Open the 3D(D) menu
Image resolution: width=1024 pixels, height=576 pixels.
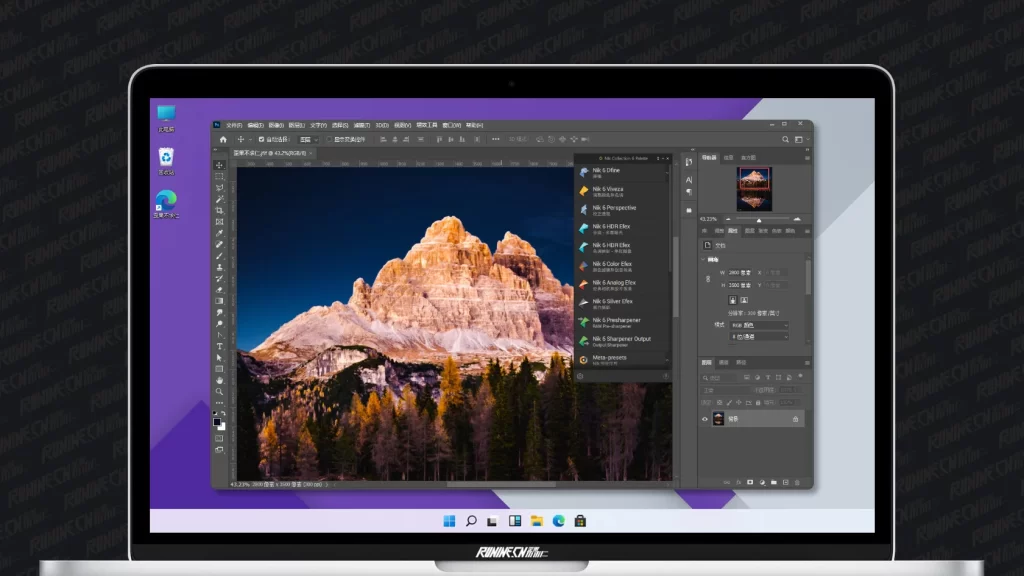point(381,125)
